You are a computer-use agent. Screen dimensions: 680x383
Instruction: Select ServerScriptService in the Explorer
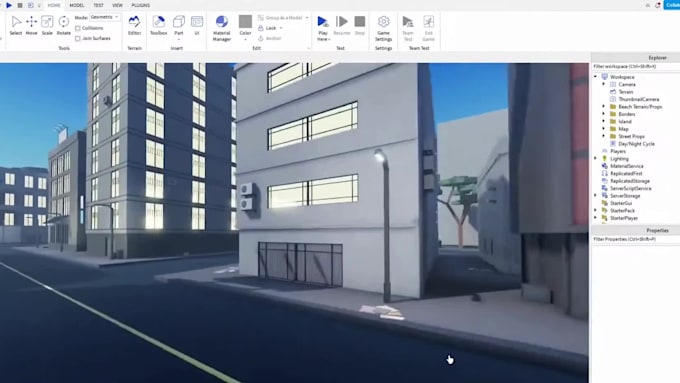tap(631, 188)
